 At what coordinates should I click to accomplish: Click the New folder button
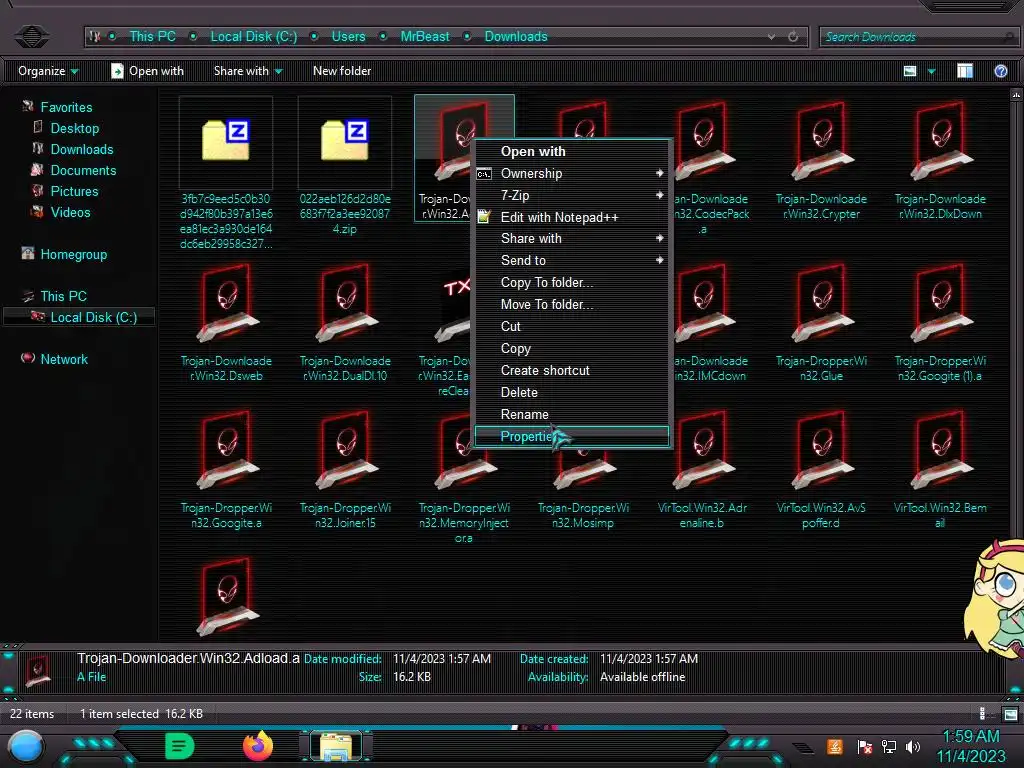click(342, 71)
